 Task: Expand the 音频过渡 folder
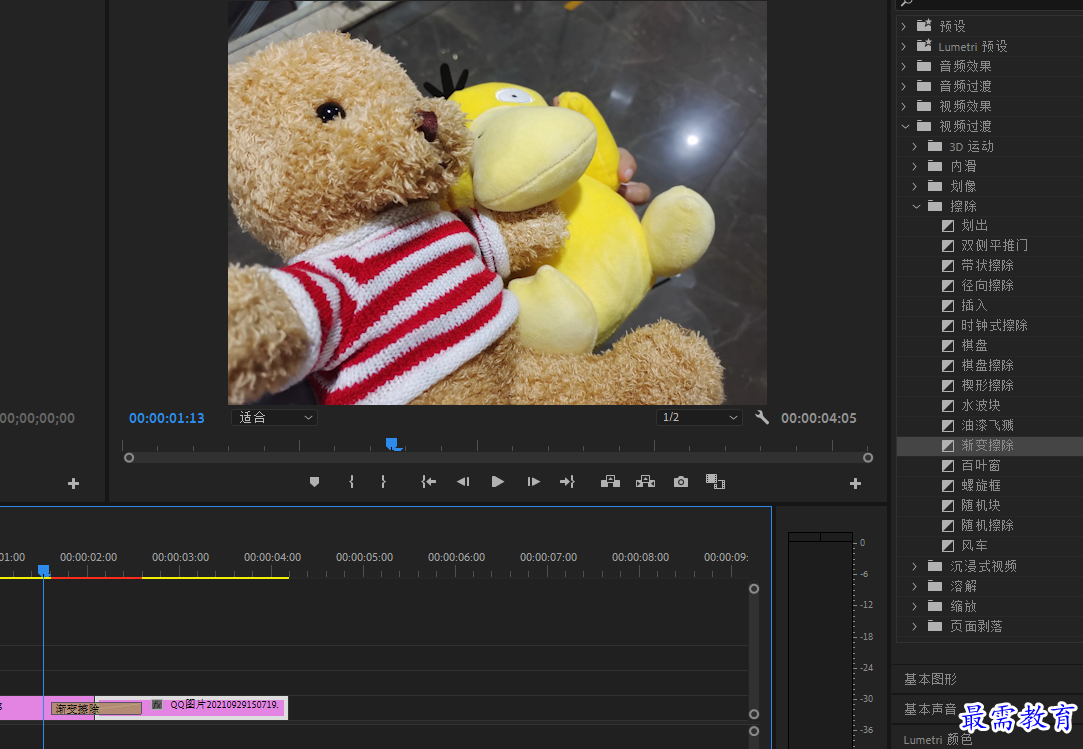[904, 86]
